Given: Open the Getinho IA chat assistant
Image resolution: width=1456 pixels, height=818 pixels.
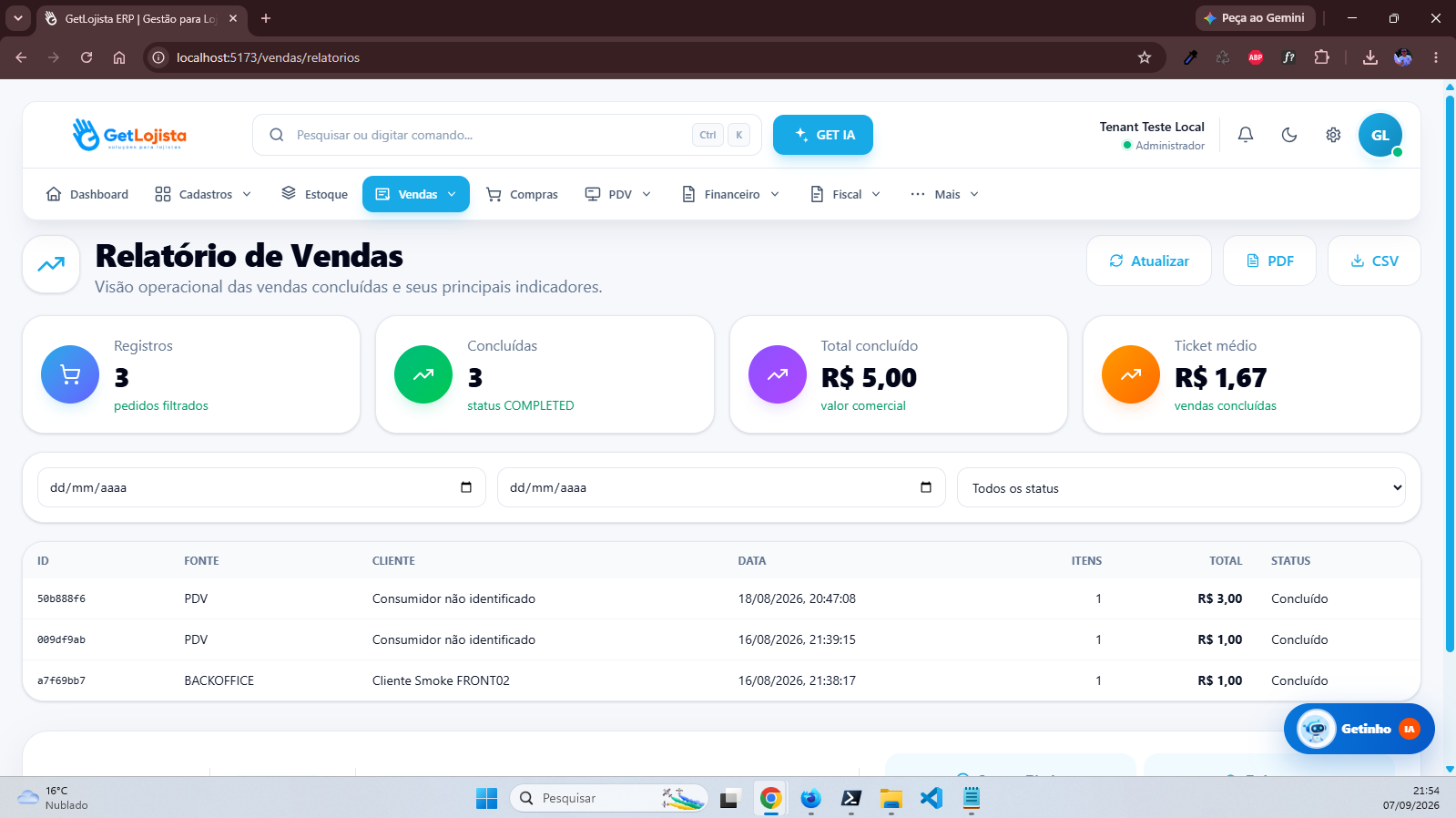Looking at the screenshot, I should (1359, 729).
